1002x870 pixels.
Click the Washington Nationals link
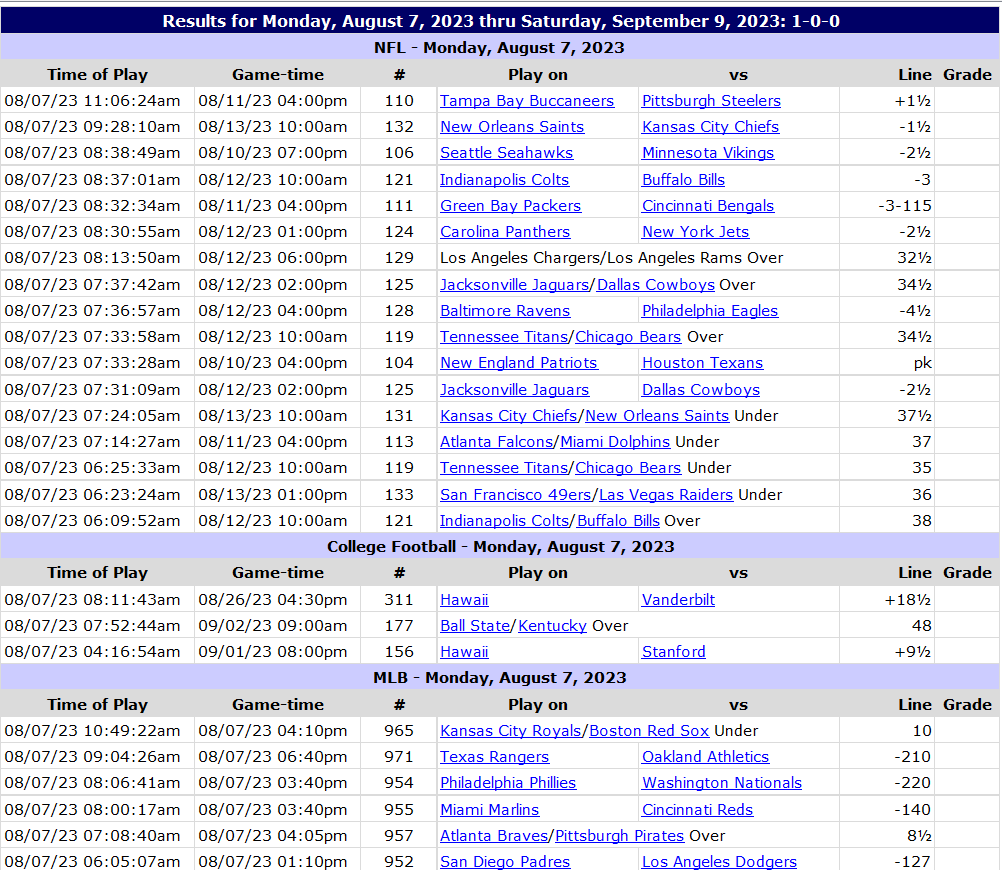point(722,783)
